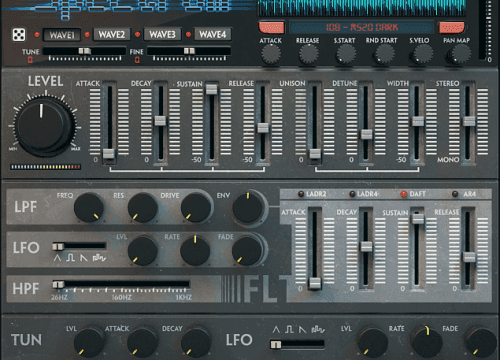500x360 pixels.
Task: Click red next-preset button right of display
Action: pos(452,27)
